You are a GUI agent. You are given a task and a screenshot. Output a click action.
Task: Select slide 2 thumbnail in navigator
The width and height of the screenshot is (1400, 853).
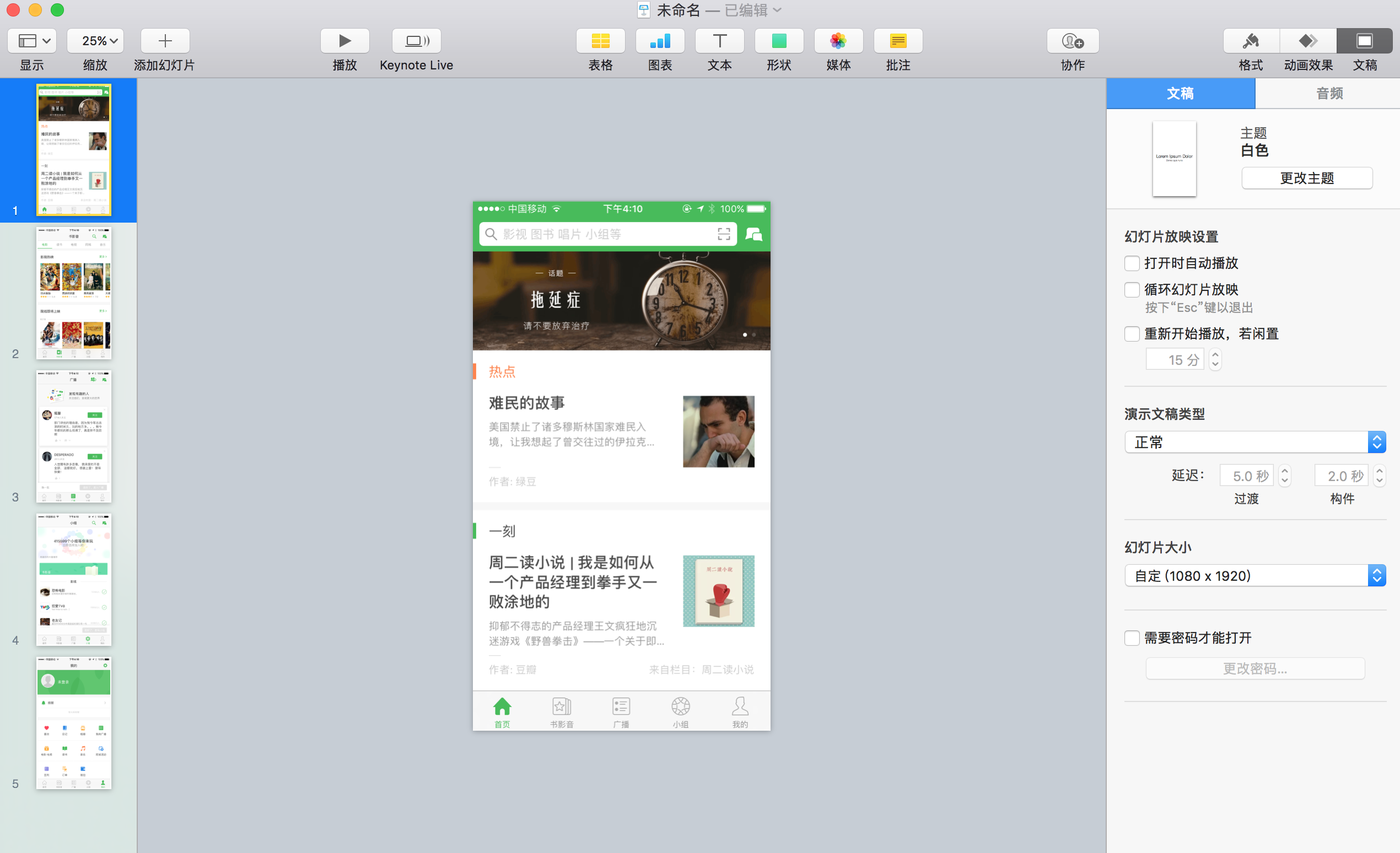coord(74,293)
